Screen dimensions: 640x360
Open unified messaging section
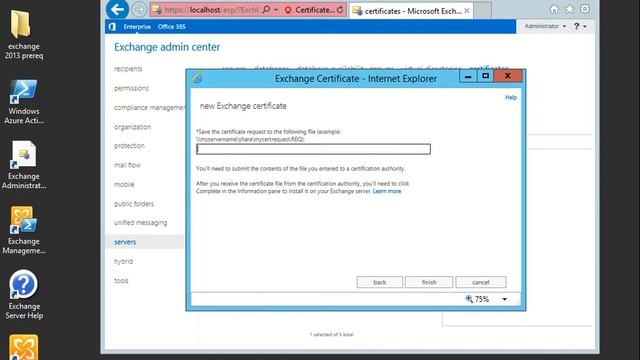140,222
